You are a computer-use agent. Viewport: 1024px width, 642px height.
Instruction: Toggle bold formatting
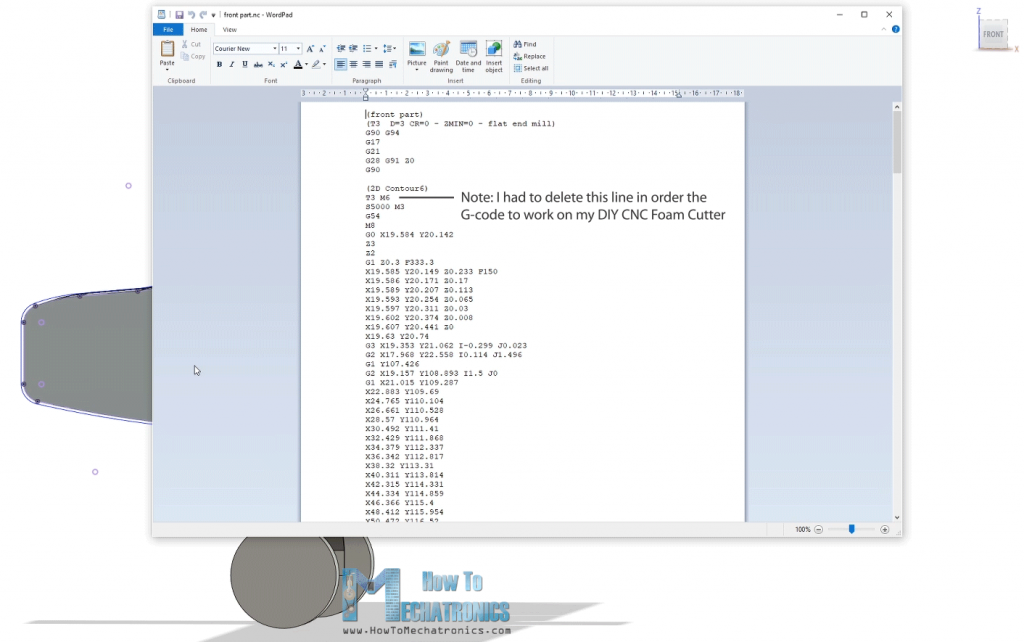point(219,64)
